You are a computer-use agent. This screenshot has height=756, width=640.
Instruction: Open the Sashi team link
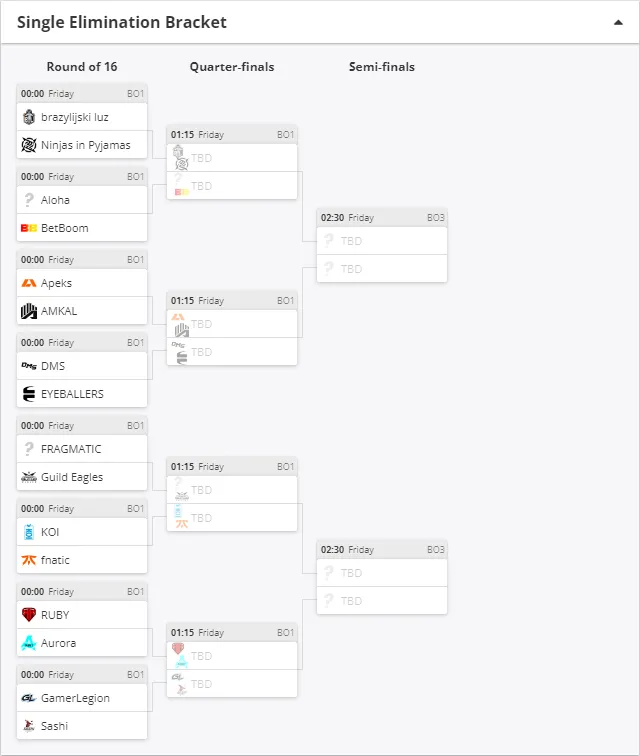pos(54,726)
